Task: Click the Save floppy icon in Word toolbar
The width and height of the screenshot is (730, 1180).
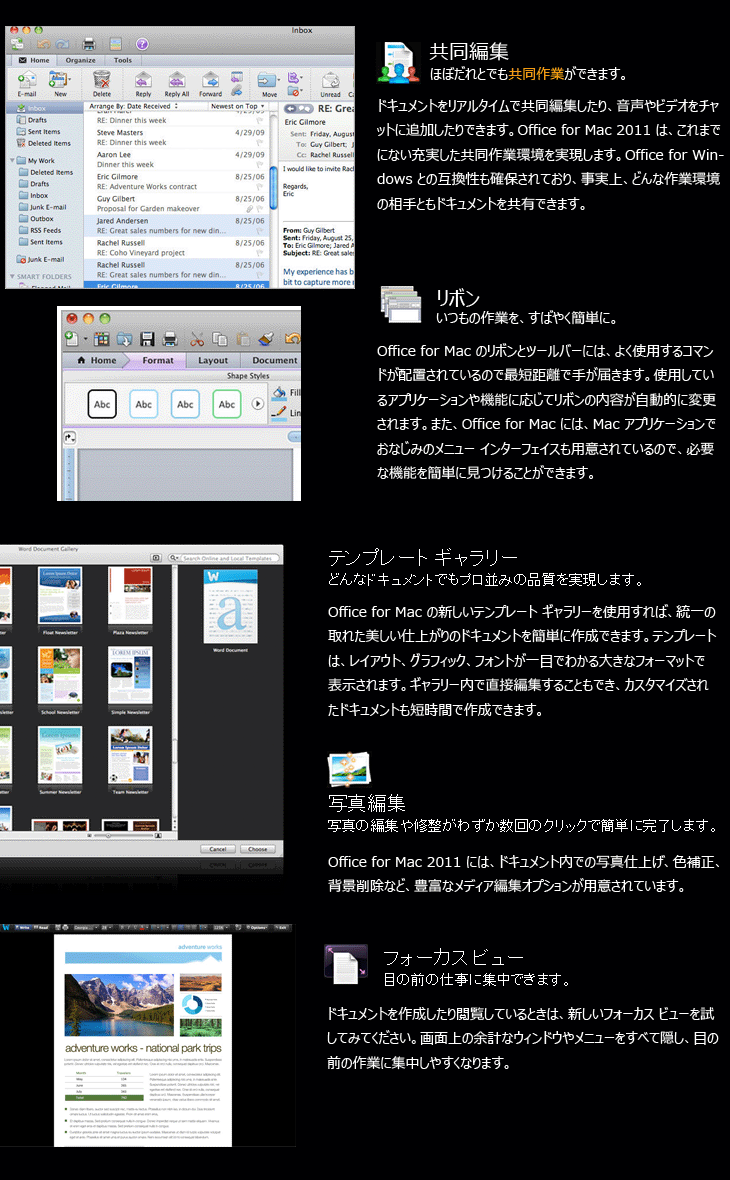Action: [x=148, y=339]
